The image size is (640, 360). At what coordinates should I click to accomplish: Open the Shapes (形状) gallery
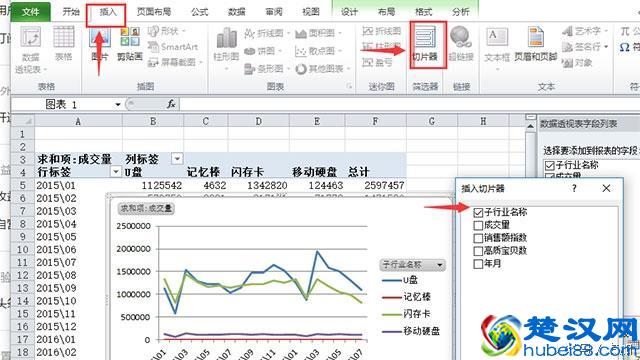(167, 31)
